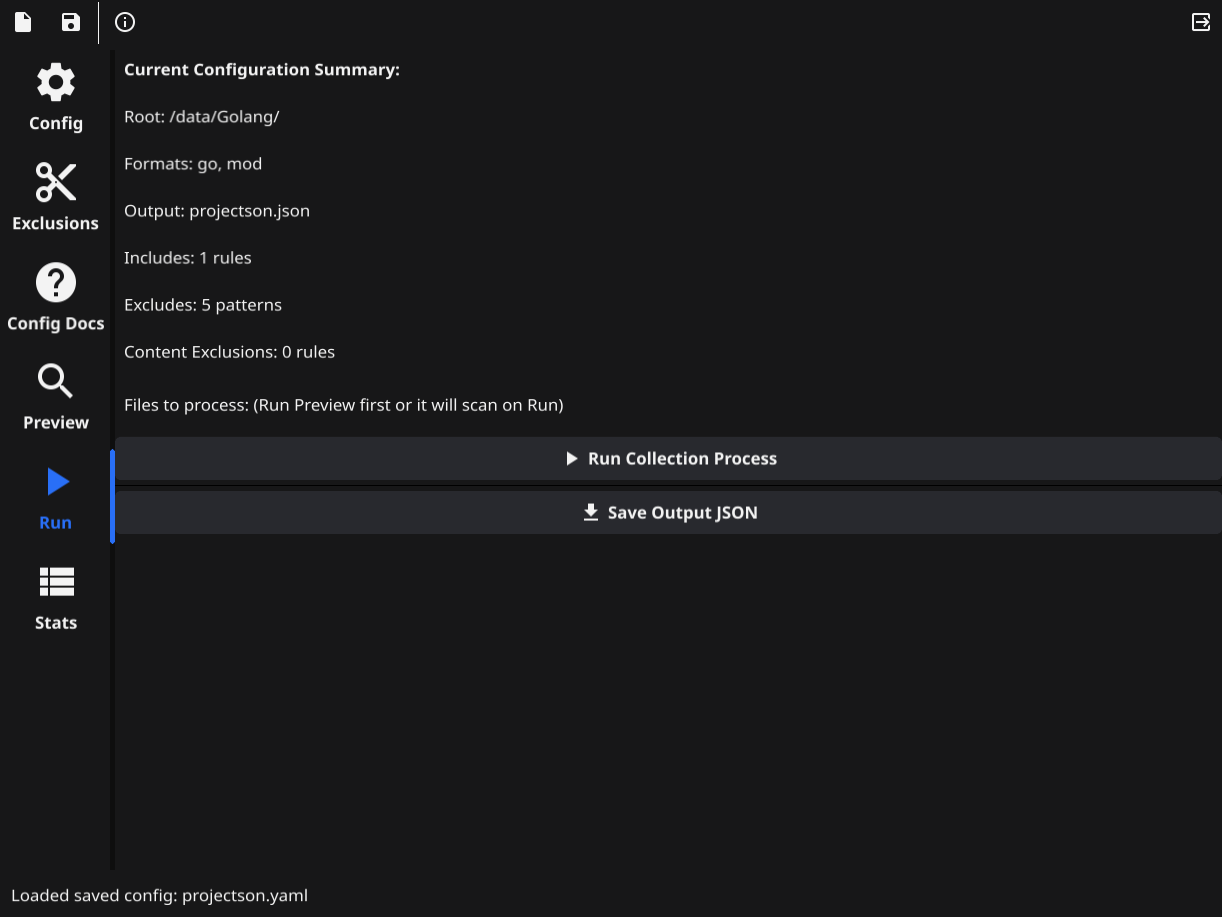Click the Content Exclusions: 0 rules text

coord(229,352)
